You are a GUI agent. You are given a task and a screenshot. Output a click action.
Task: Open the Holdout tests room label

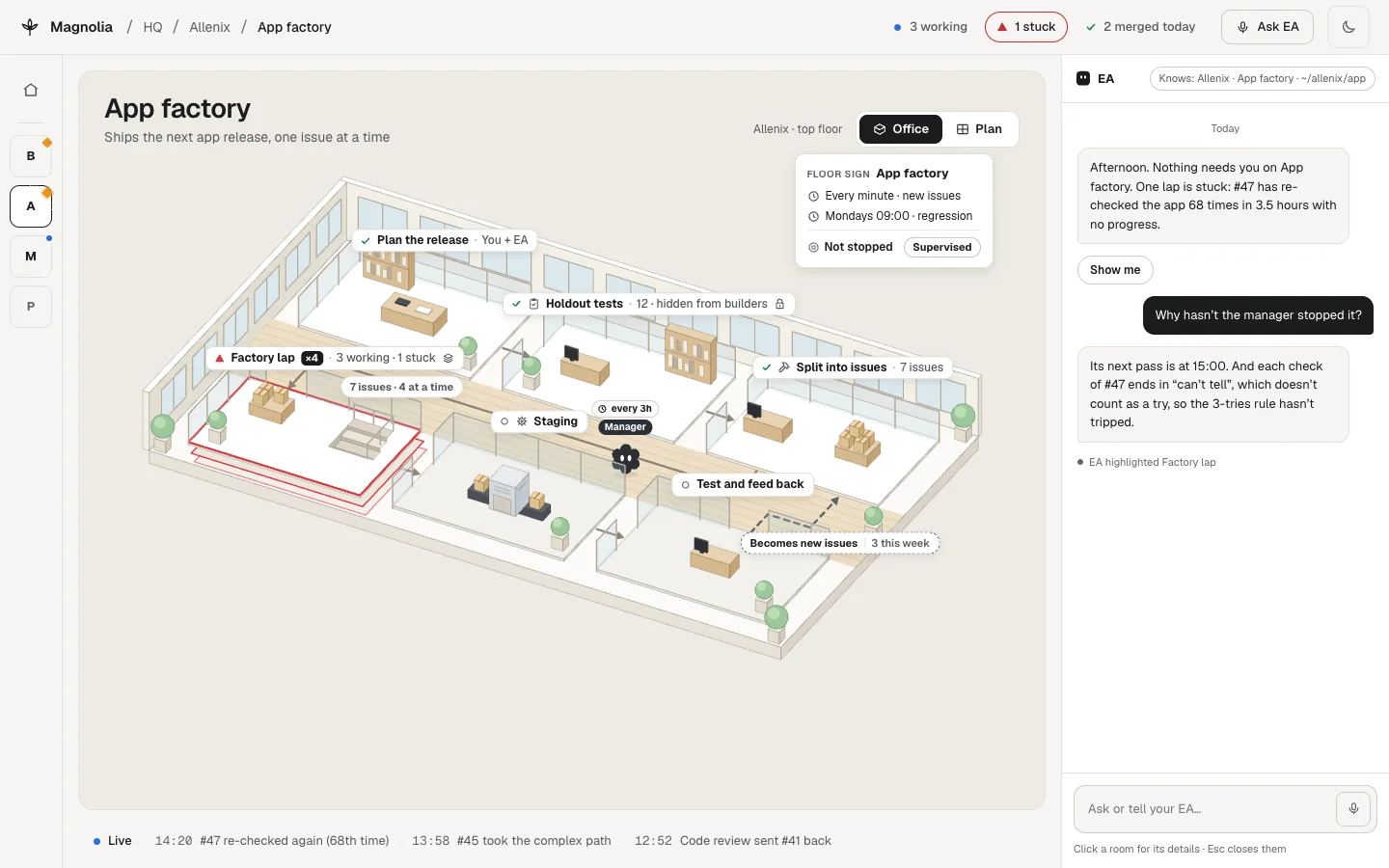650,304
